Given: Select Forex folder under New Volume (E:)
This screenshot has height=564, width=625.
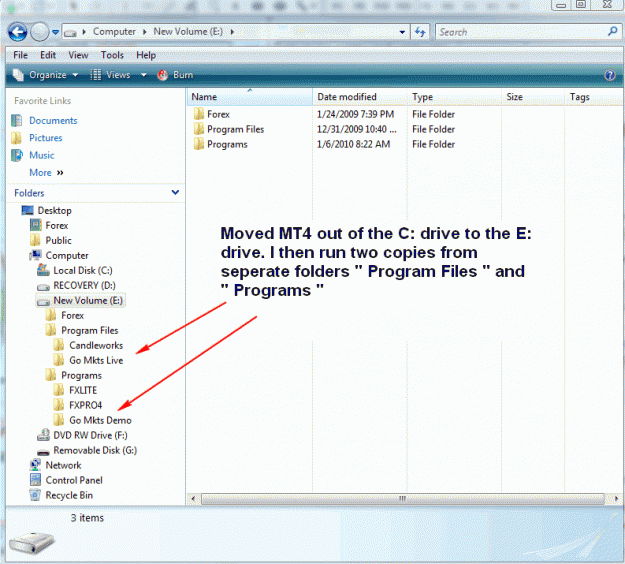Looking at the screenshot, I should 72,315.
